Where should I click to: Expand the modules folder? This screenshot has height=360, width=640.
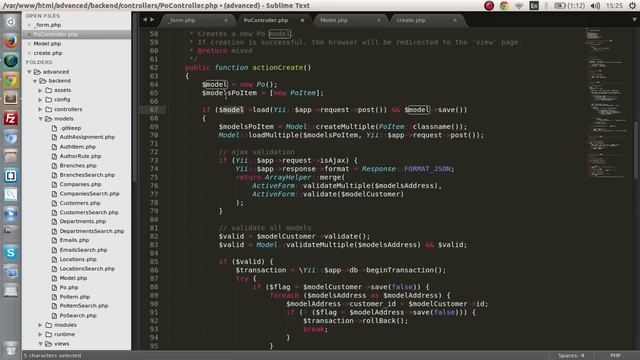[40, 325]
